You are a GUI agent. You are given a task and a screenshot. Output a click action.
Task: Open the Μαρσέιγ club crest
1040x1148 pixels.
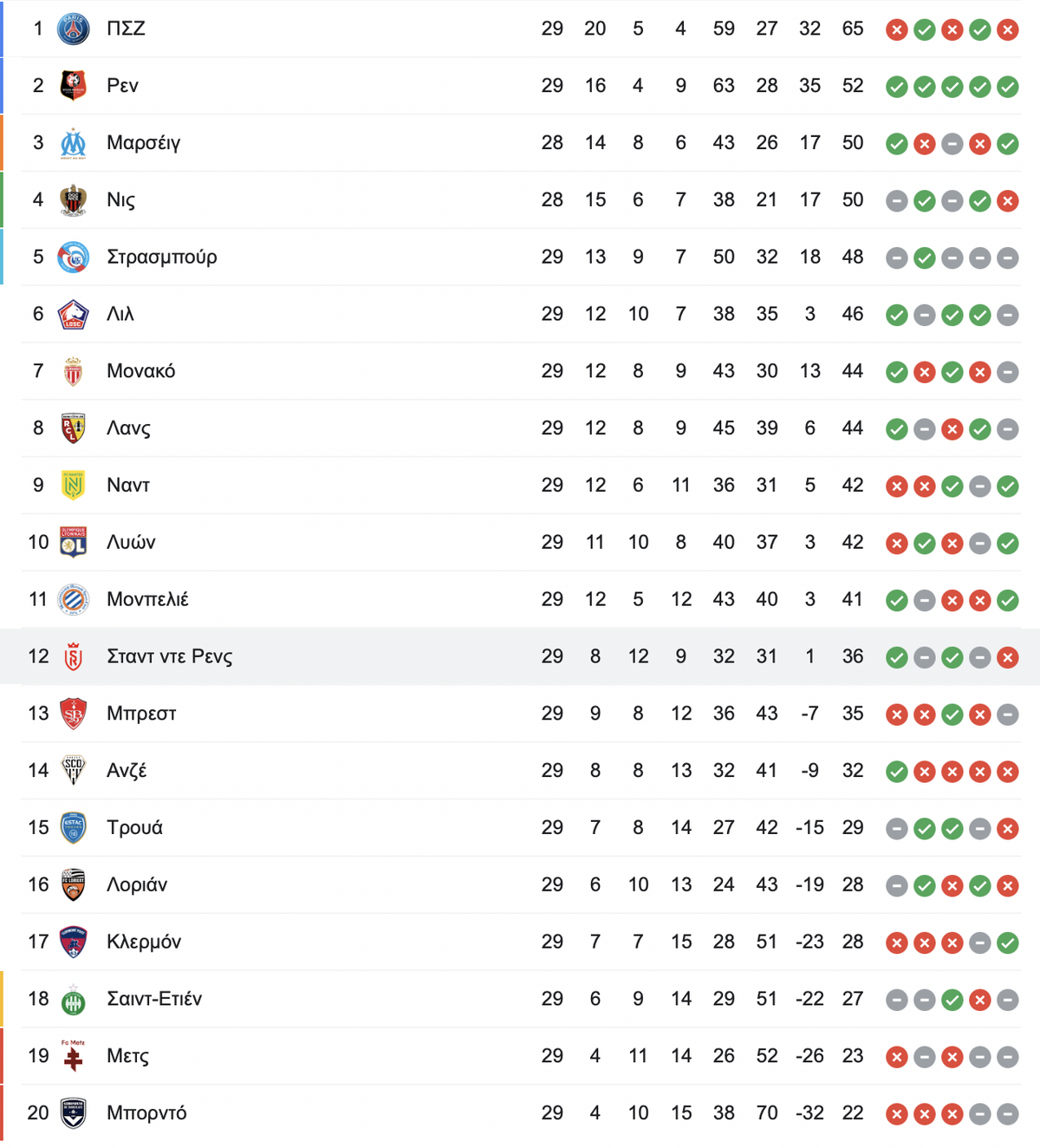[73, 143]
